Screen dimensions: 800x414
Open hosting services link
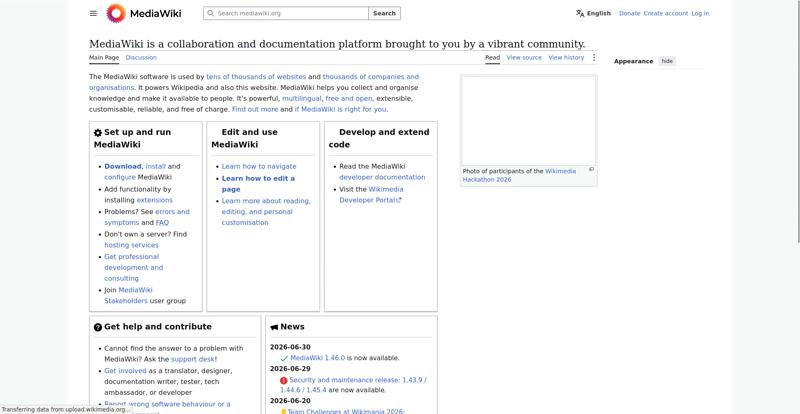[131, 245]
